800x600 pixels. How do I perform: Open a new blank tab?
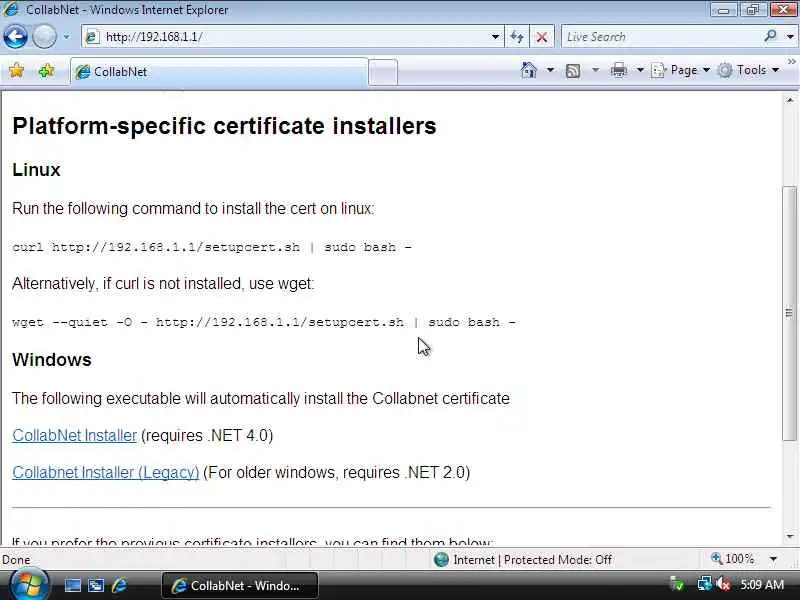(383, 72)
